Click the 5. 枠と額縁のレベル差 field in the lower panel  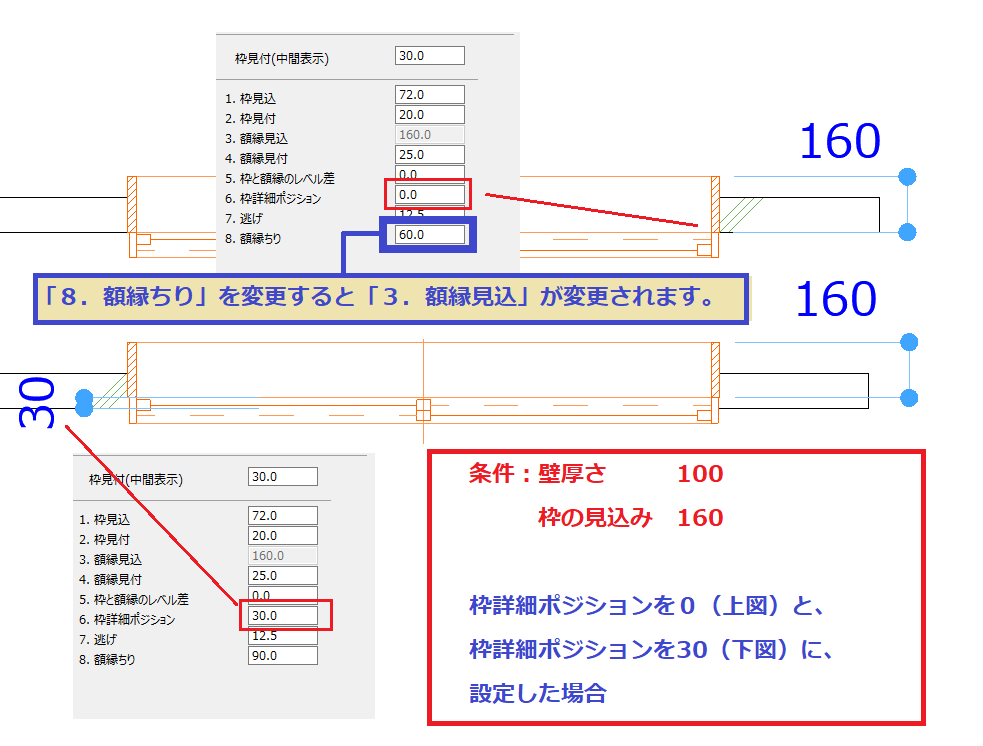tap(283, 594)
